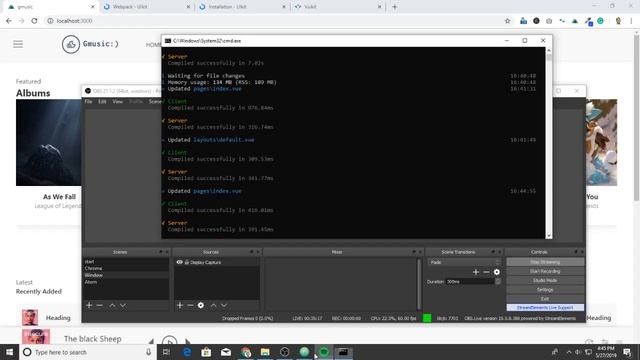Remove the selected scene in OBS Scenes panel

tap(100, 305)
